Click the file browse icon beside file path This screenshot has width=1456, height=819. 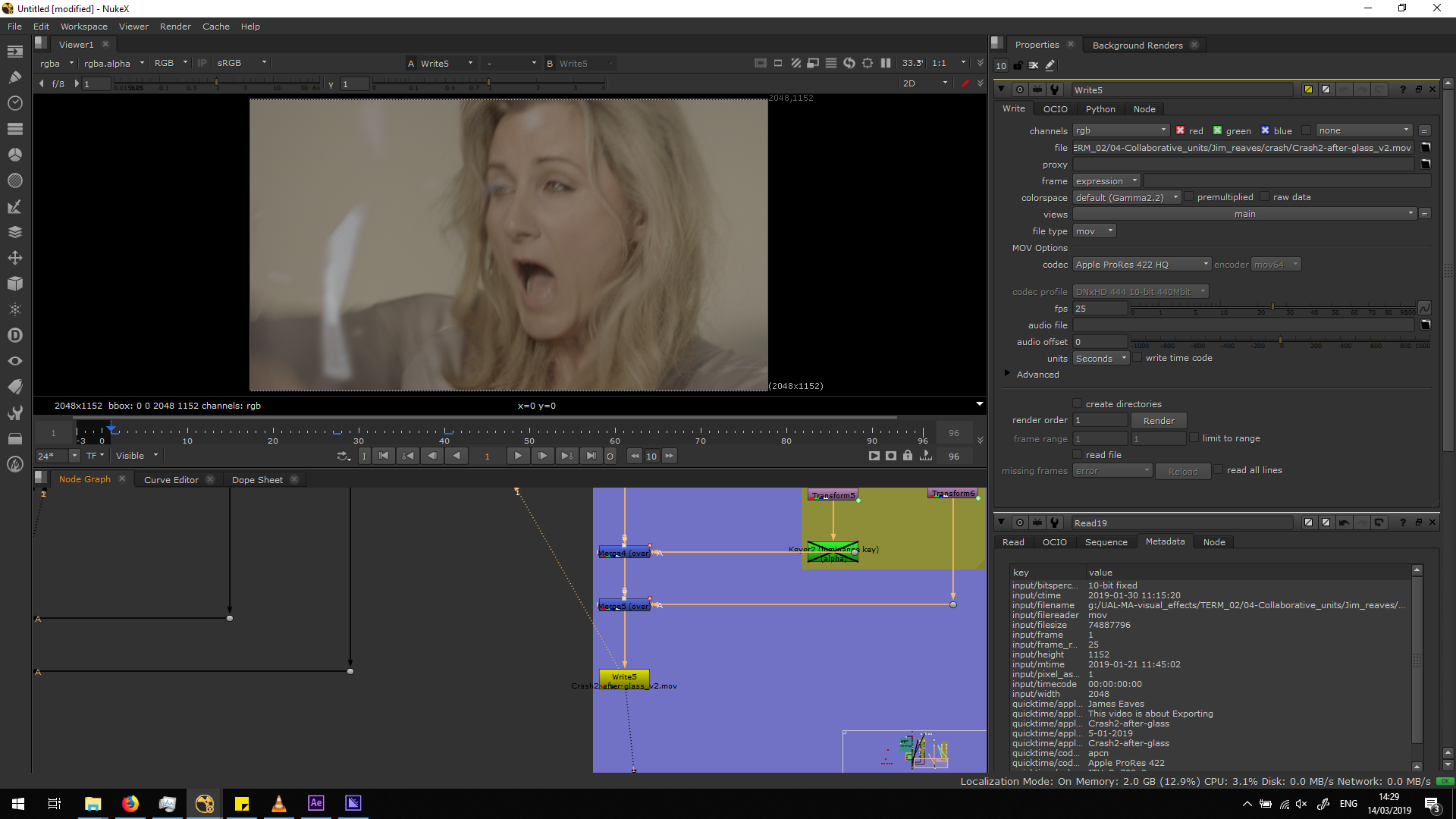click(x=1426, y=148)
